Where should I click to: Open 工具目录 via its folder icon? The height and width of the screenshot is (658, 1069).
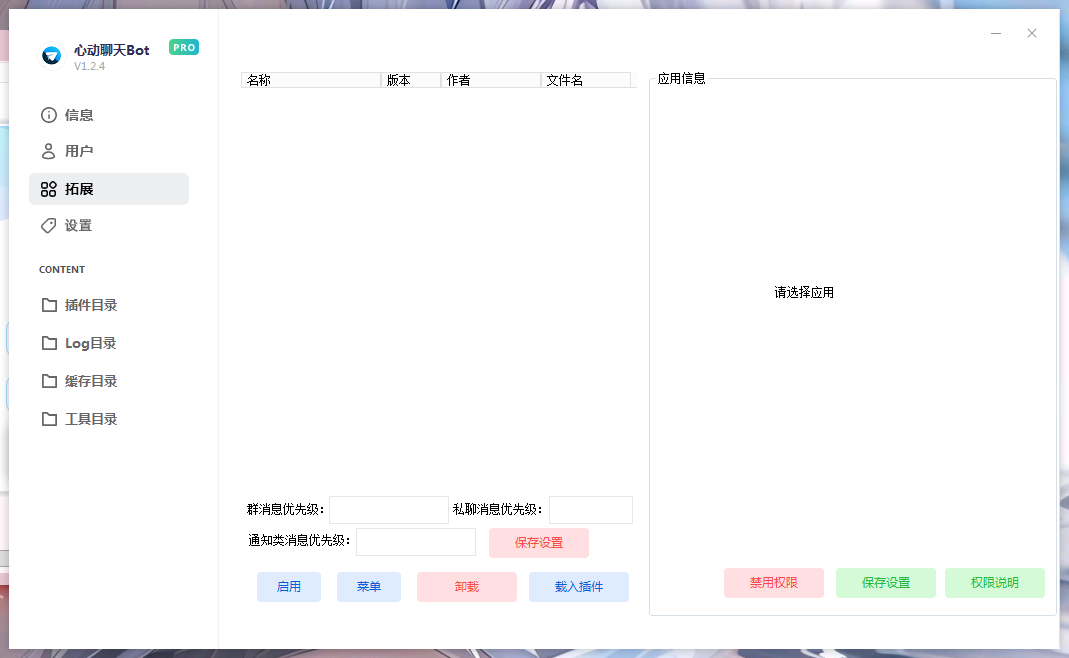[x=49, y=419]
